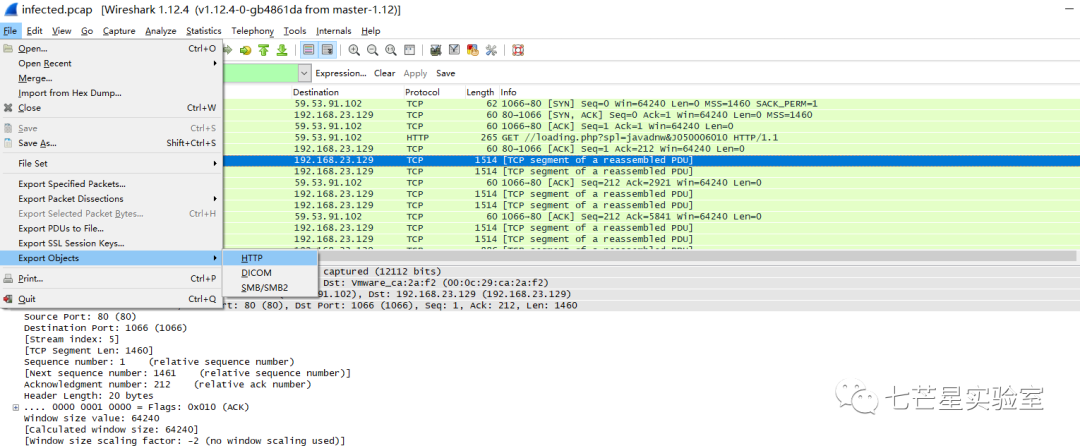
Task: Choose Close in File menu
Action: coord(111,108)
